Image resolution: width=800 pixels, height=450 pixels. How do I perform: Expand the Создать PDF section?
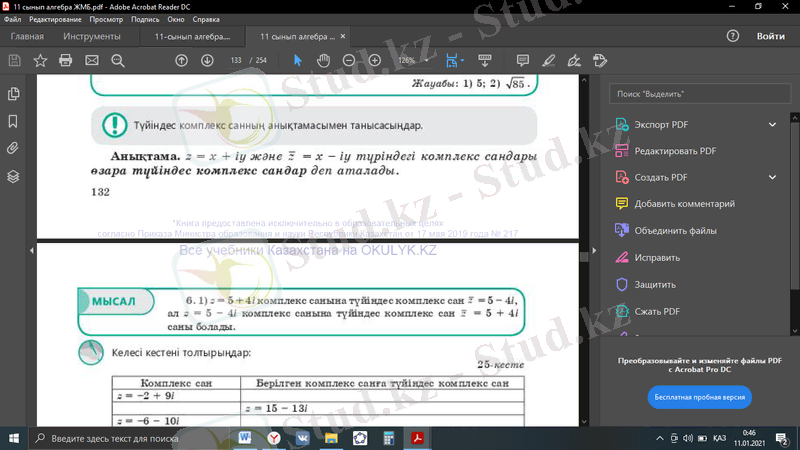(x=772, y=177)
